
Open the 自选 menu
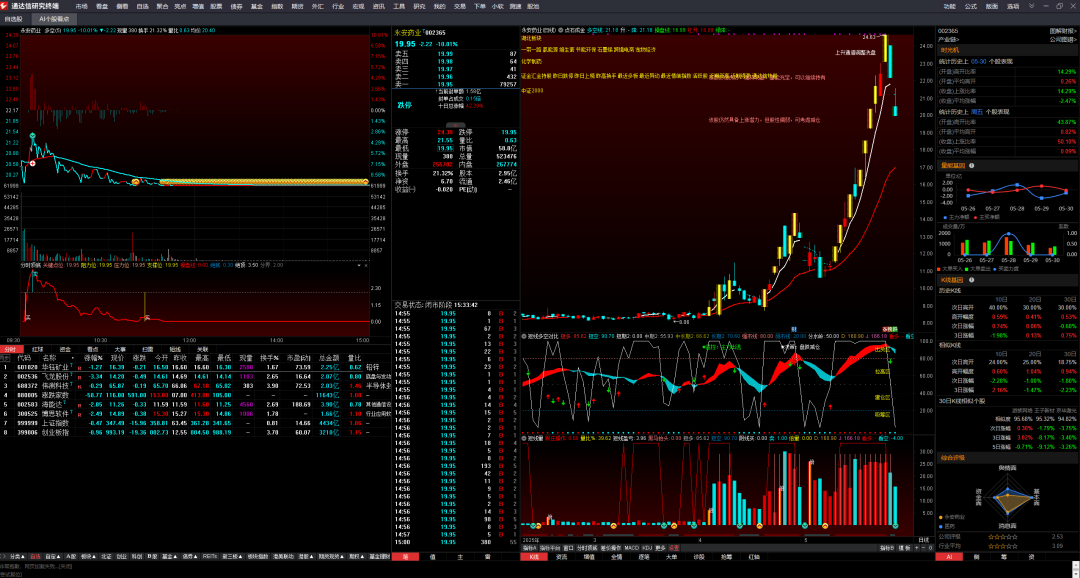(x=142, y=6)
